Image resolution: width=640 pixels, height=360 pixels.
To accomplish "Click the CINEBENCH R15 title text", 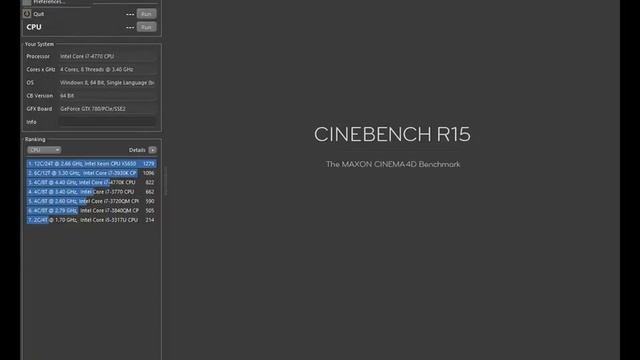I will pyautogui.click(x=392, y=134).
